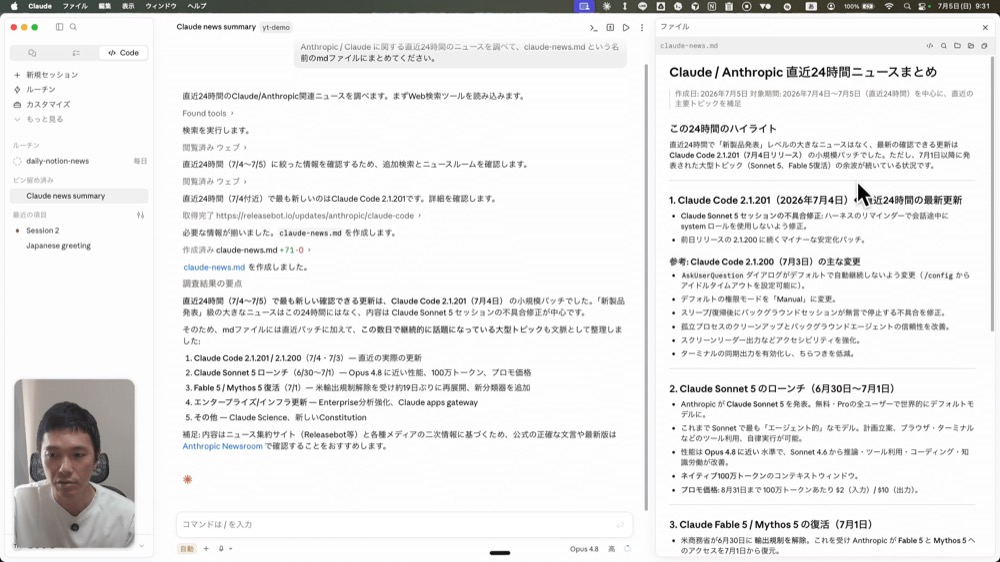This screenshot has width=1000, height=562.
Task: Click Wi-Fi icon in menu bar
Action: (889, 6)
